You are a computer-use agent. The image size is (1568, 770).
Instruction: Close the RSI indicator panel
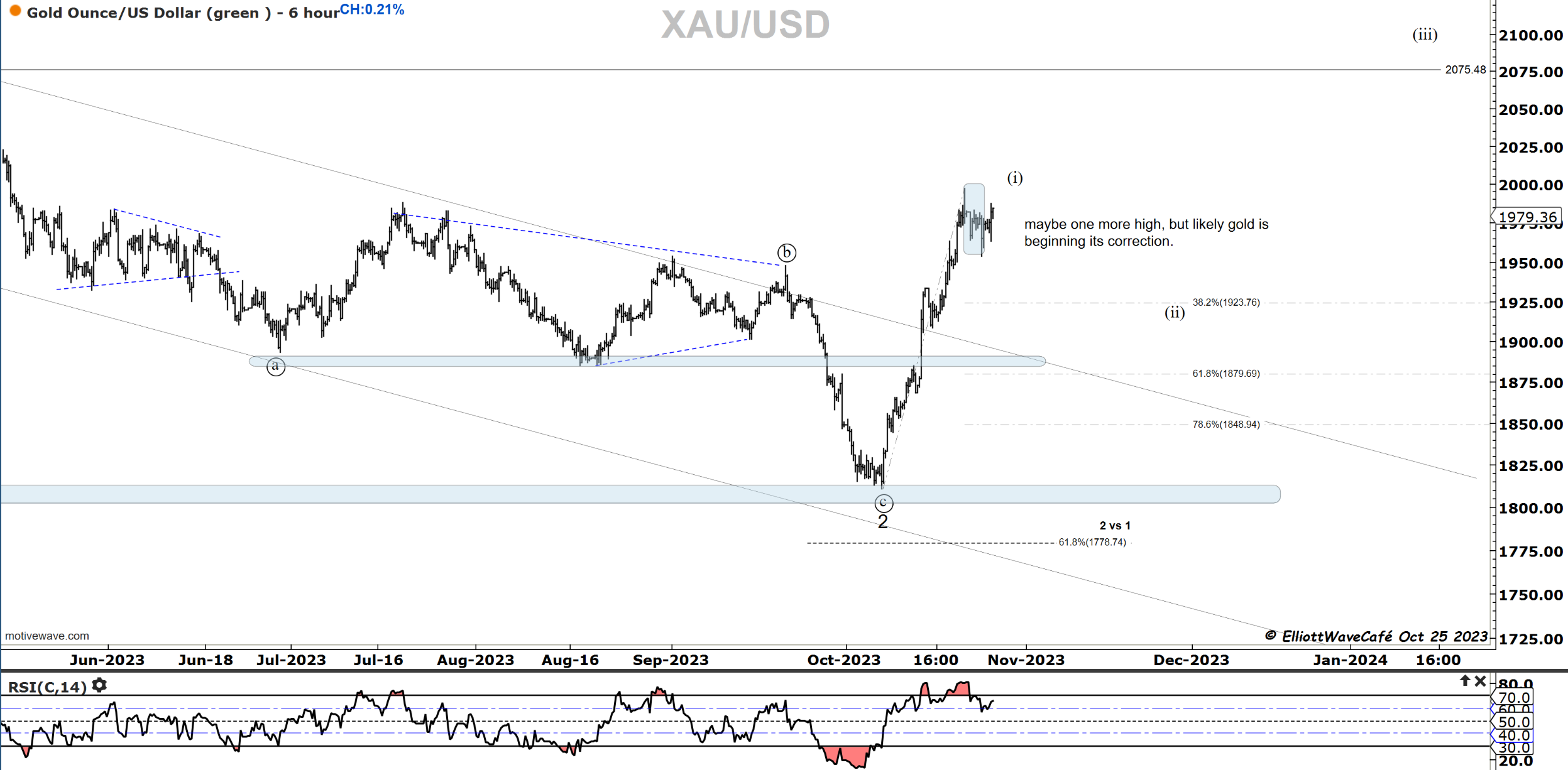click(x=1481, y=681)
